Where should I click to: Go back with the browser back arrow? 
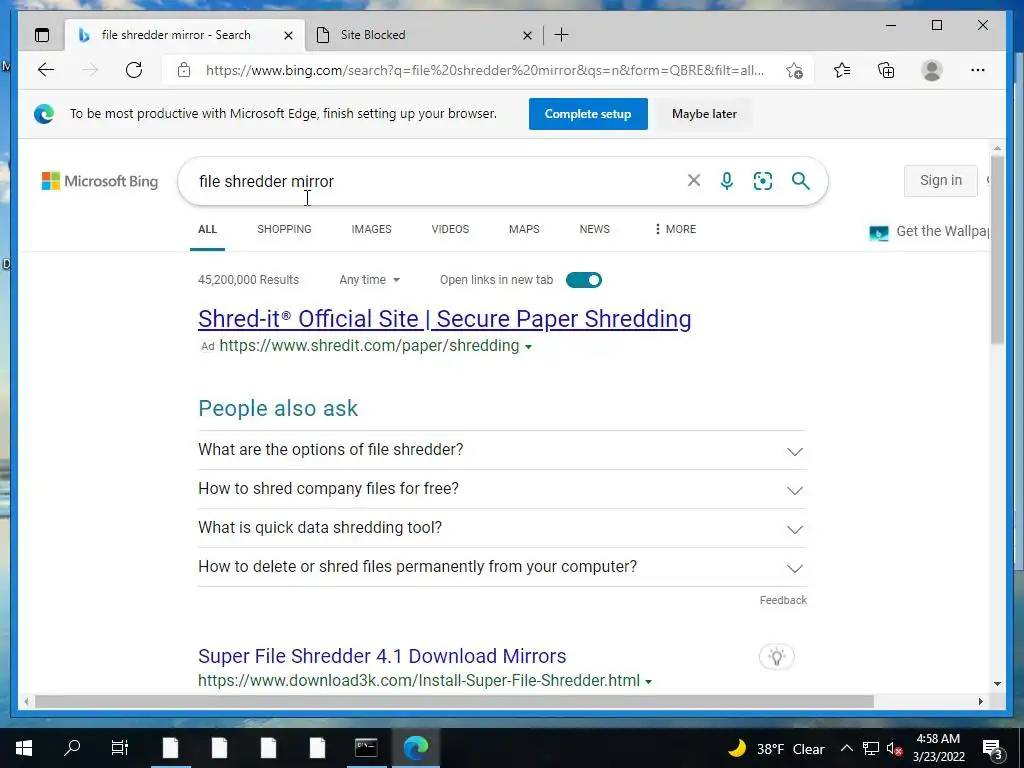(46, 70)
